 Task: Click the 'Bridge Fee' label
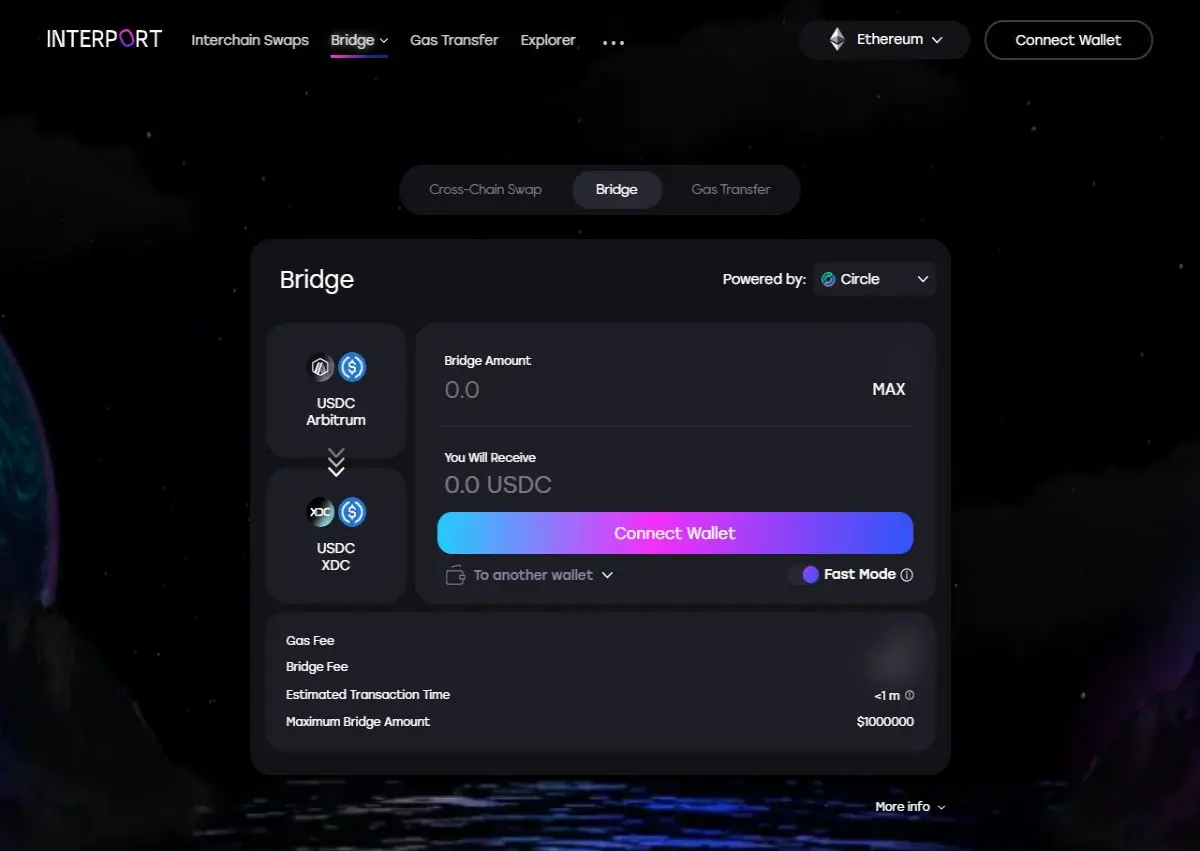click(x=317, y=667)
